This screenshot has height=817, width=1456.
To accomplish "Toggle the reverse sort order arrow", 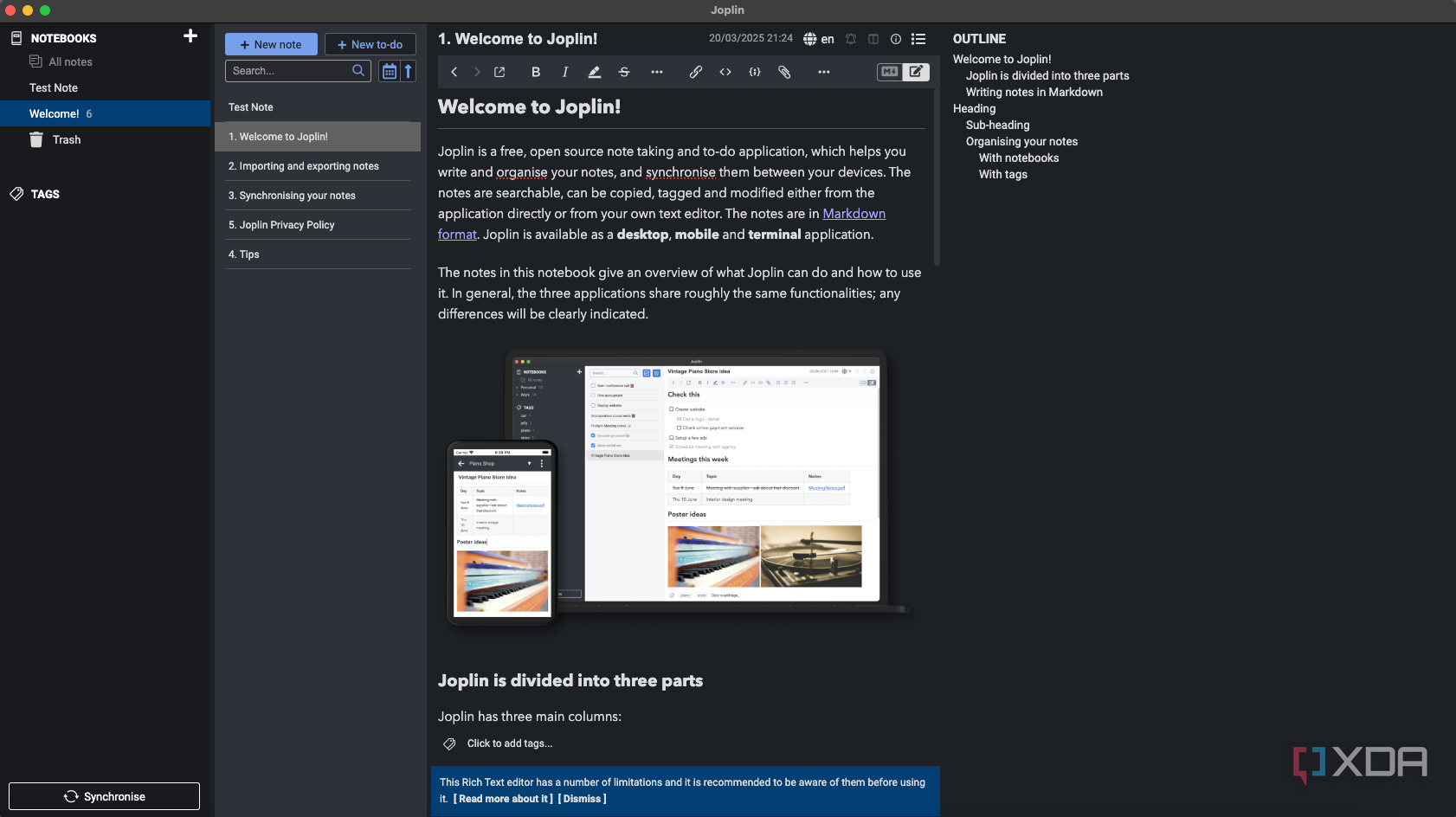I will pyautogui.click(x=409, y=71).
